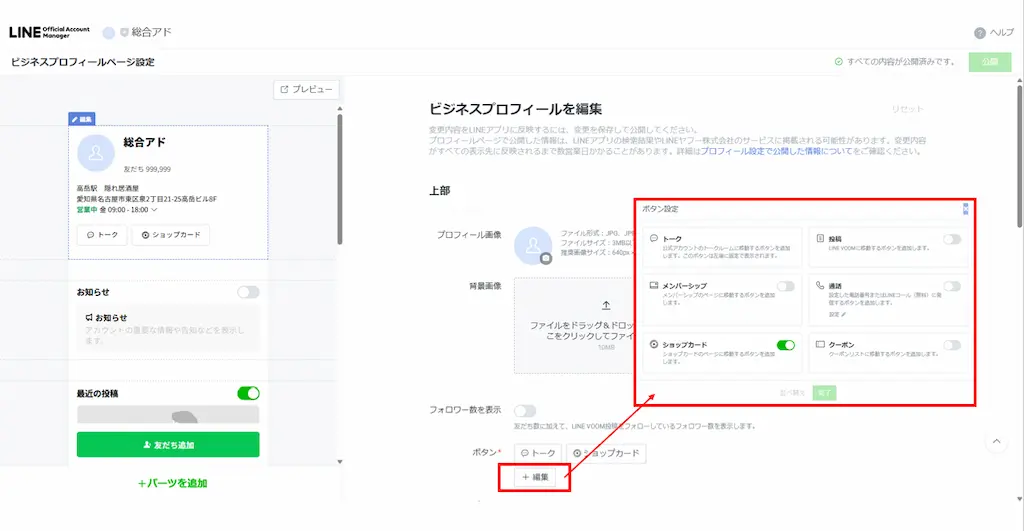Click the profile avatar in the preview card

tap(96, 153)
